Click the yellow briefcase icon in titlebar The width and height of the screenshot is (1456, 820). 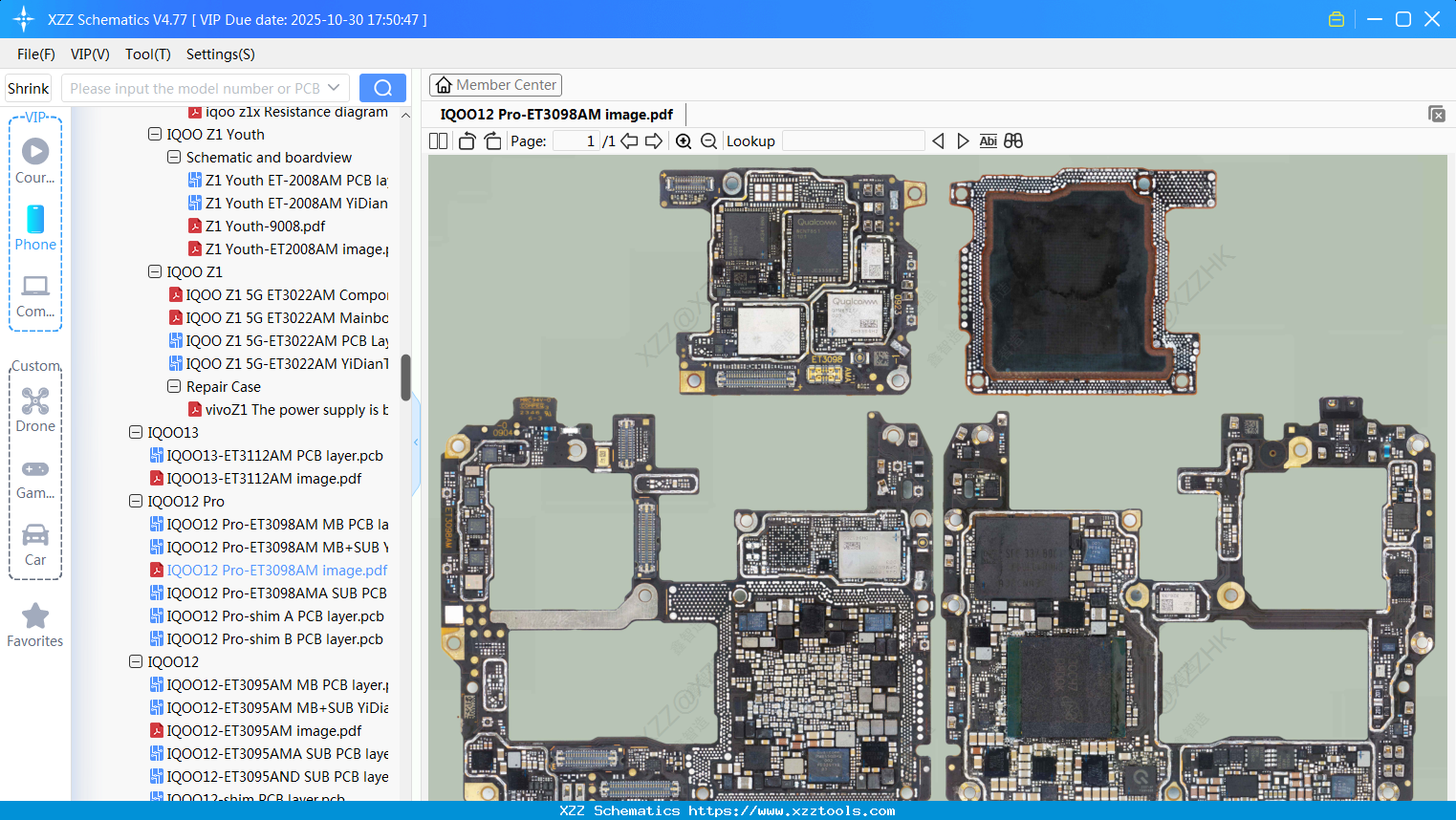tap(1336, 18)
